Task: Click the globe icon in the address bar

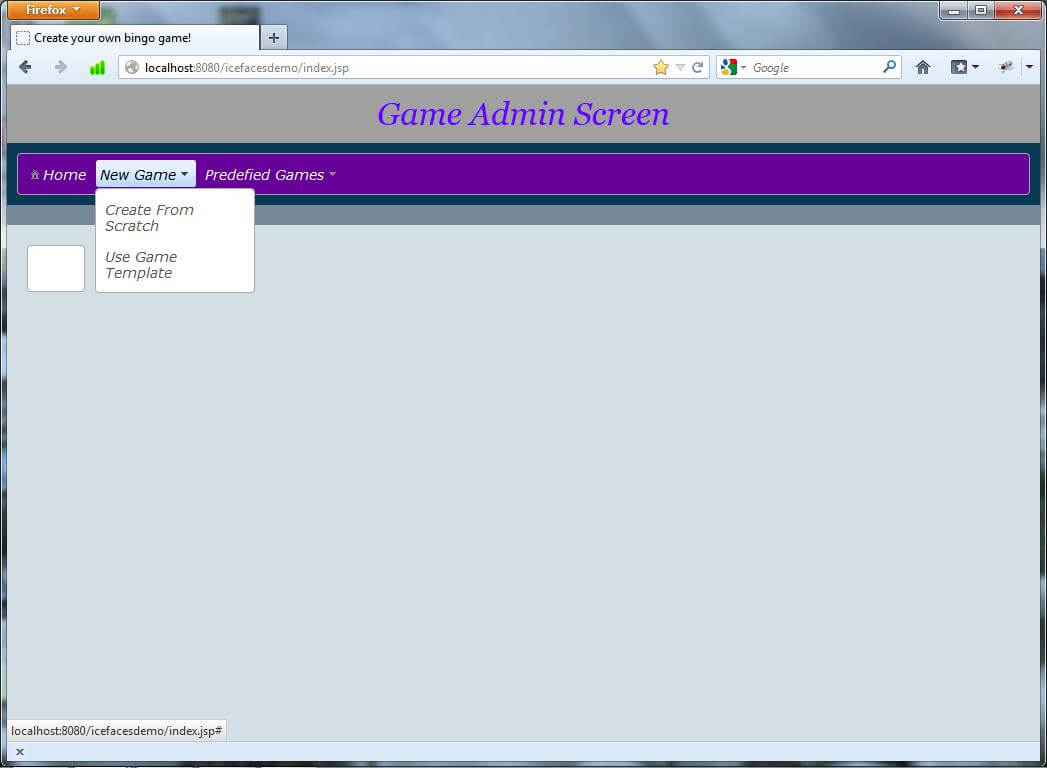Action: click(x=131, y=67)
